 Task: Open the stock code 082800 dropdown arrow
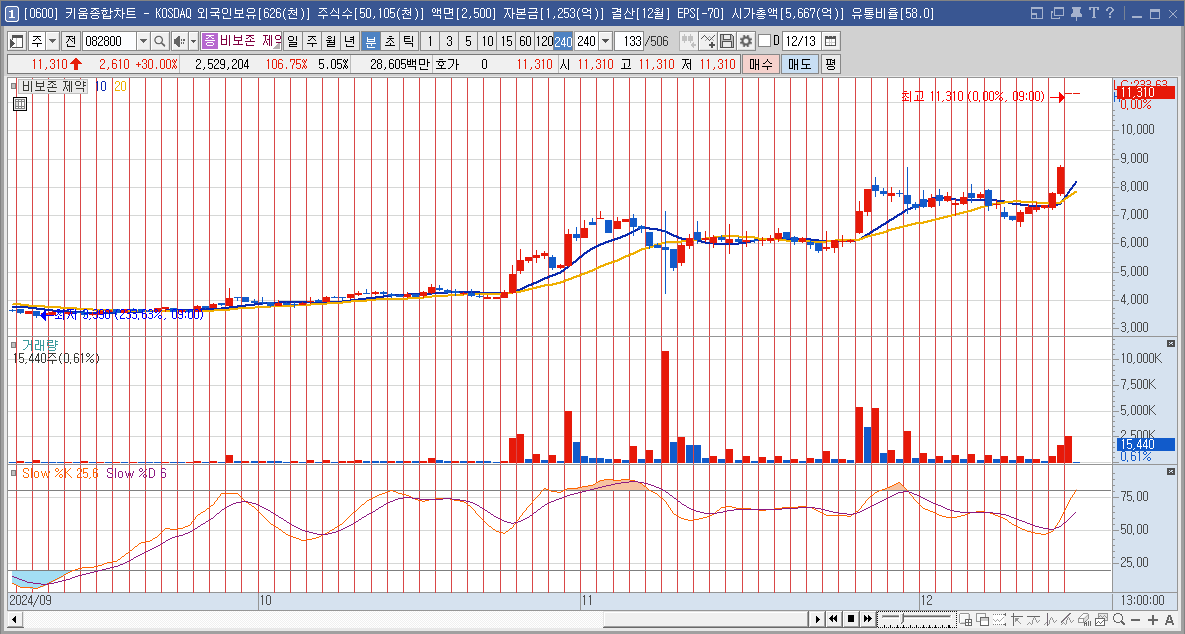pyautogui.click(x=143, y=42)
